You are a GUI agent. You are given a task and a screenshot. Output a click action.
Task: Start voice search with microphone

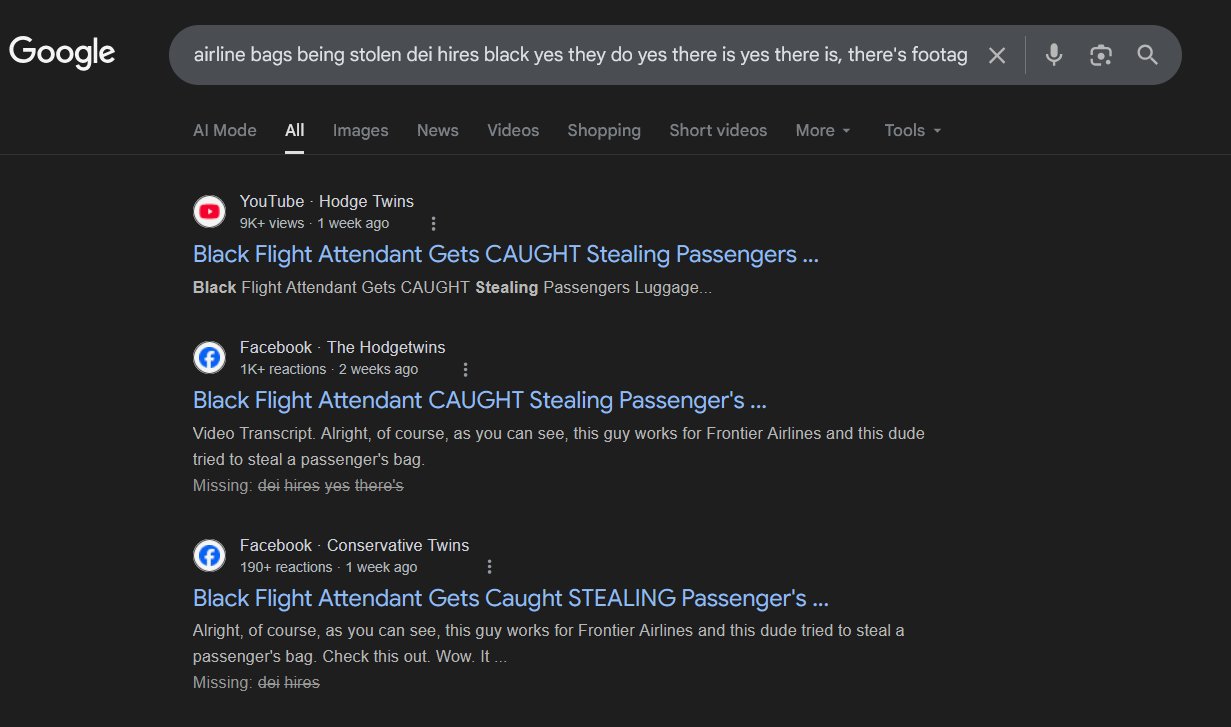[1053, 55]
